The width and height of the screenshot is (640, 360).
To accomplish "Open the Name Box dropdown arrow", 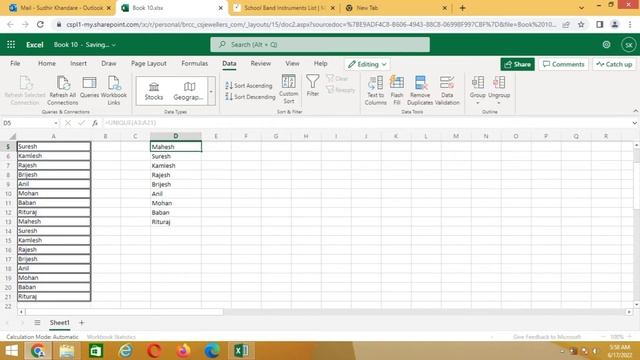I will click(x=56, y=123).
